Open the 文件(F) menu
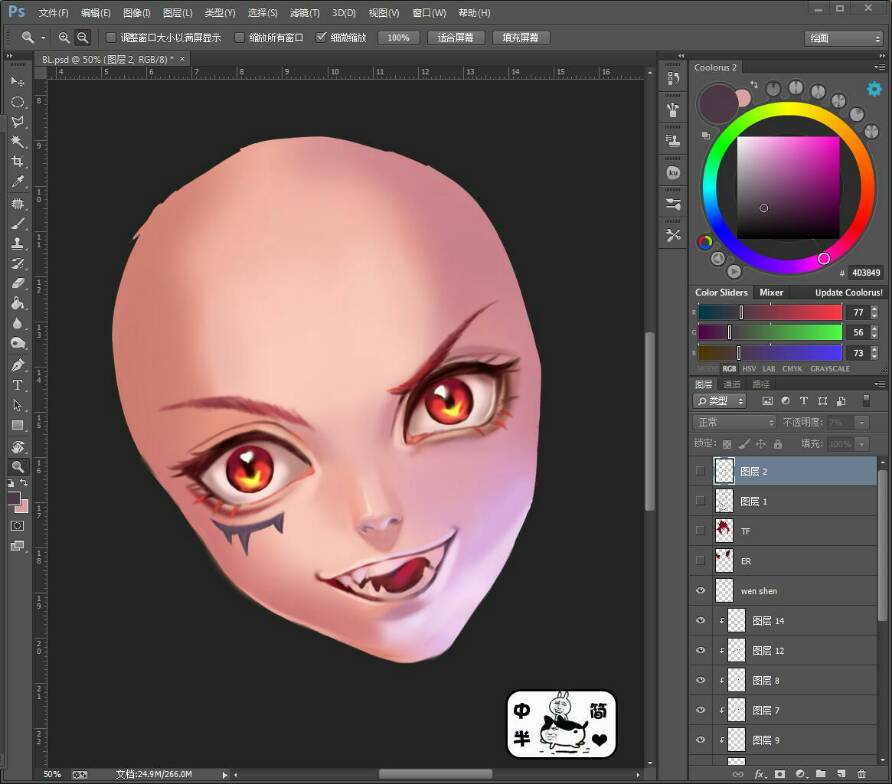The width and height of the screenshot is (892, 784). pos(53,13)
